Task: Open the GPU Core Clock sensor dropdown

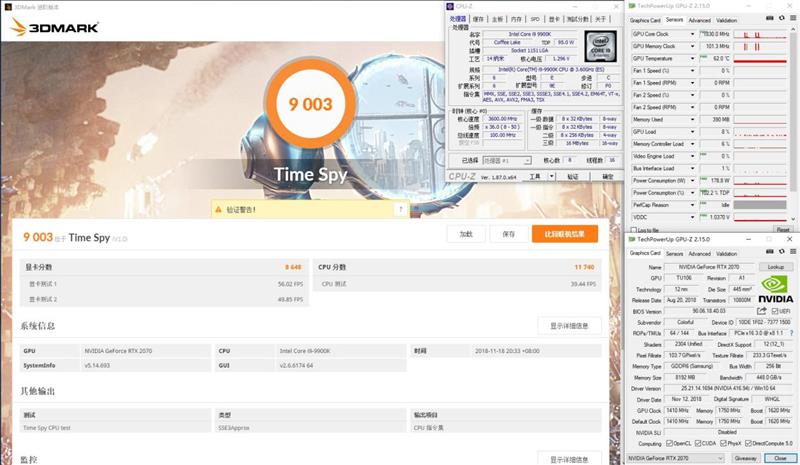Action: coord(692,34)
